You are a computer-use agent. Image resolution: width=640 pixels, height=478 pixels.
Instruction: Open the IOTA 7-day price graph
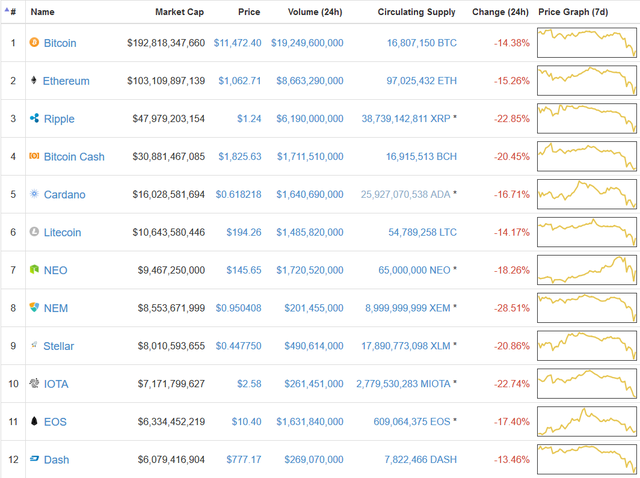pos(587,383)
